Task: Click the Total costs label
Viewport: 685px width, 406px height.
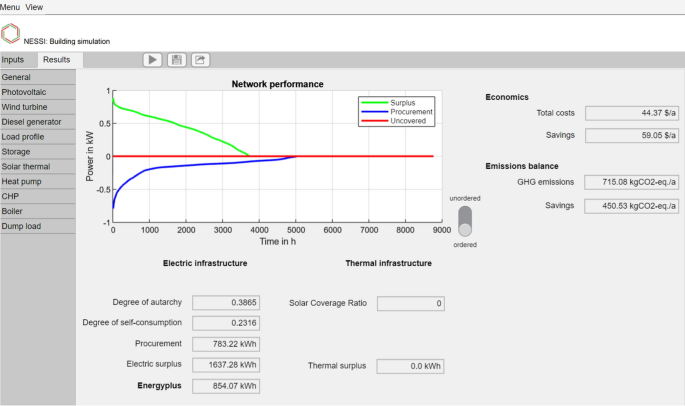Action: click(555, 113)
